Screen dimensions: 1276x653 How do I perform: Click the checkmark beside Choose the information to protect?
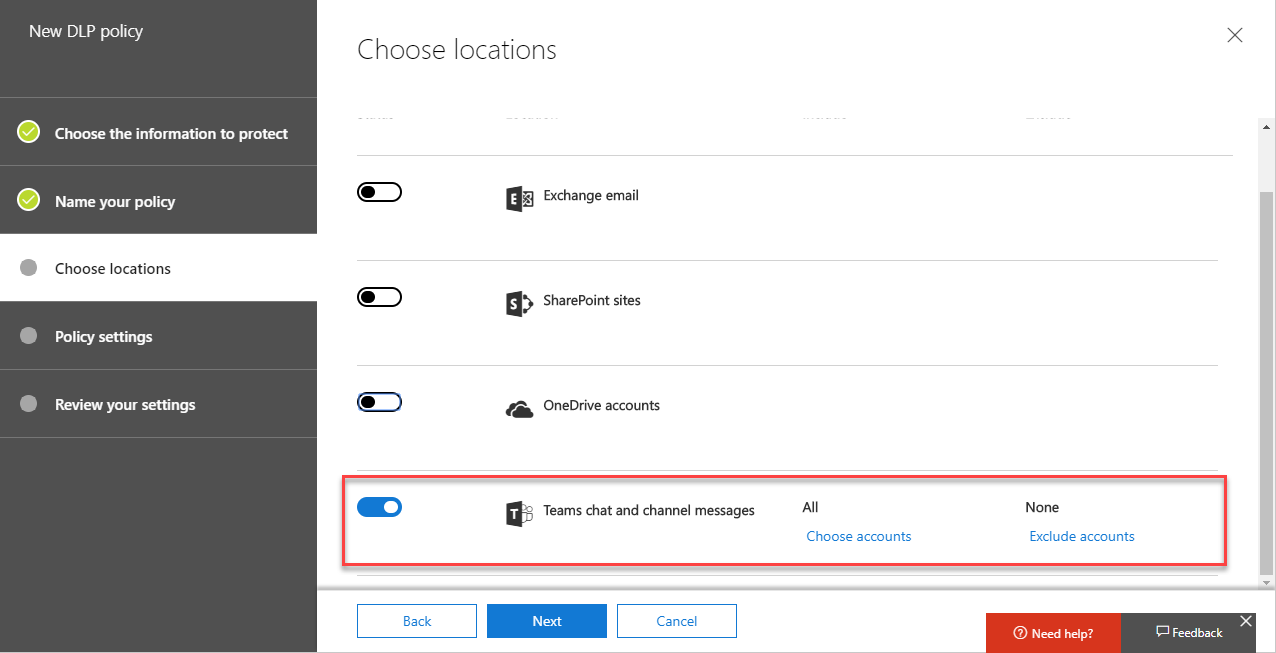[29, 132]
